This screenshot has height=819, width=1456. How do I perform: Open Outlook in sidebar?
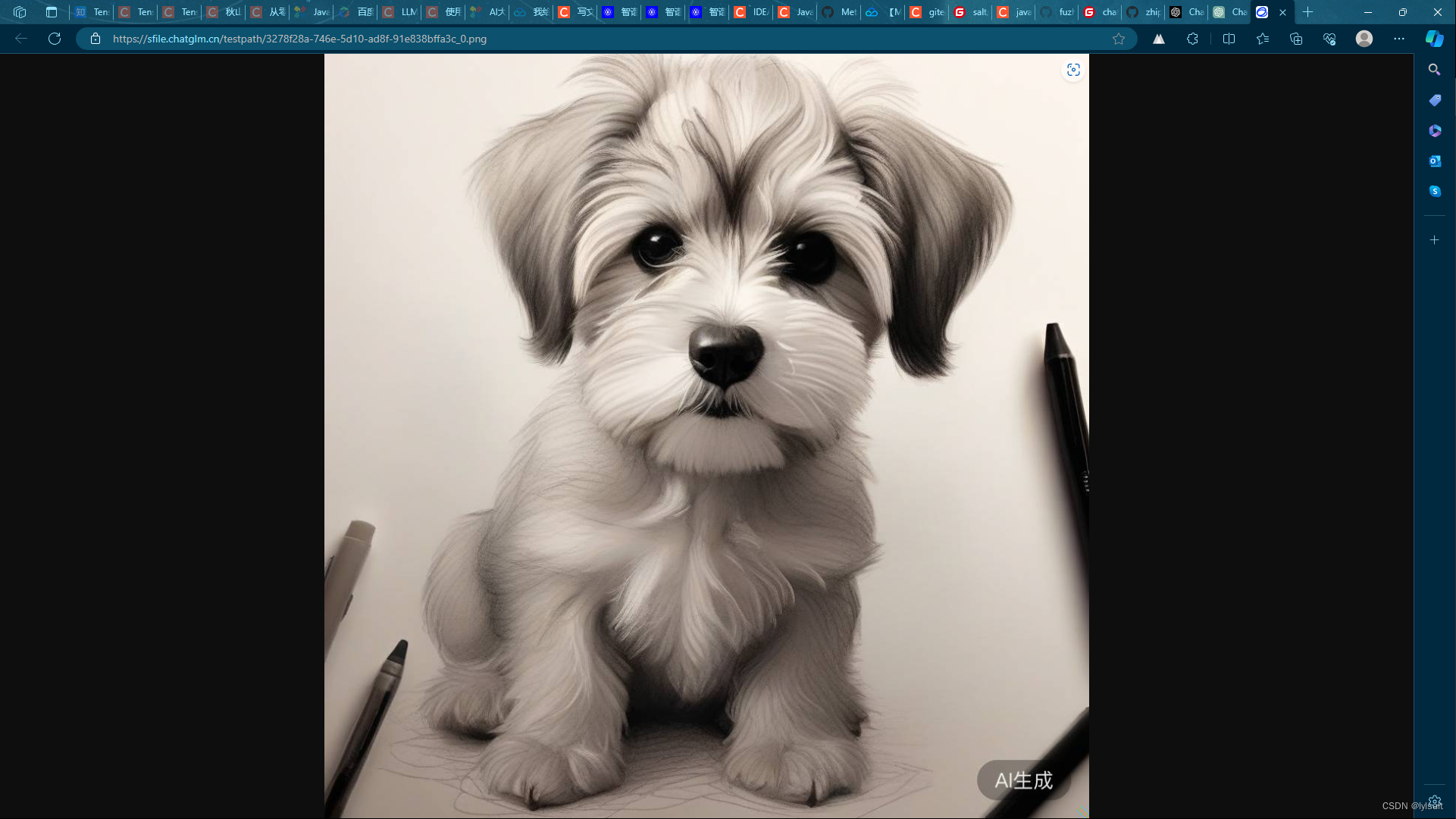click(x=1434, y=161)
